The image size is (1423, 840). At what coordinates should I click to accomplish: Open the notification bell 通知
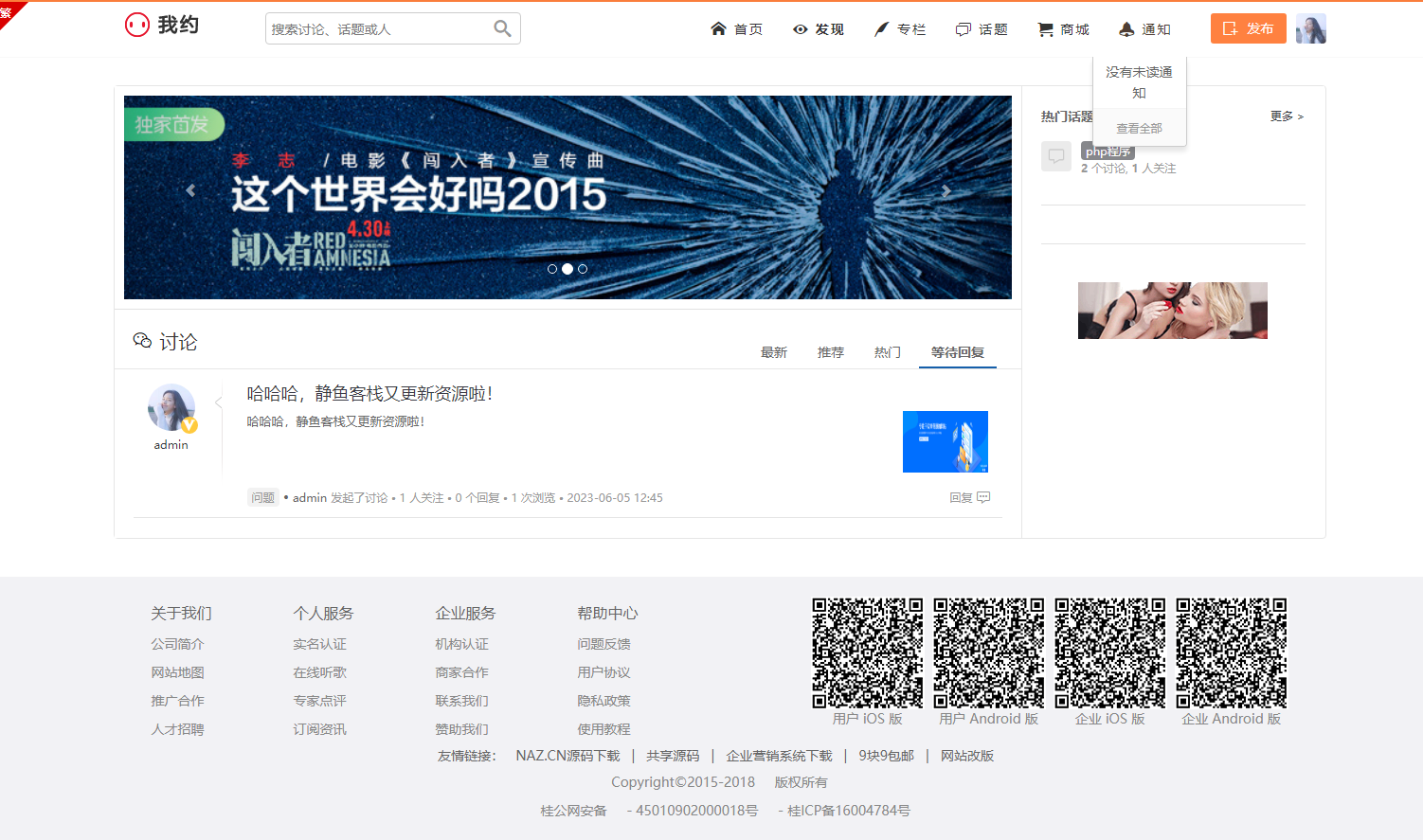pyautogui.click(x=1144, y=29)
